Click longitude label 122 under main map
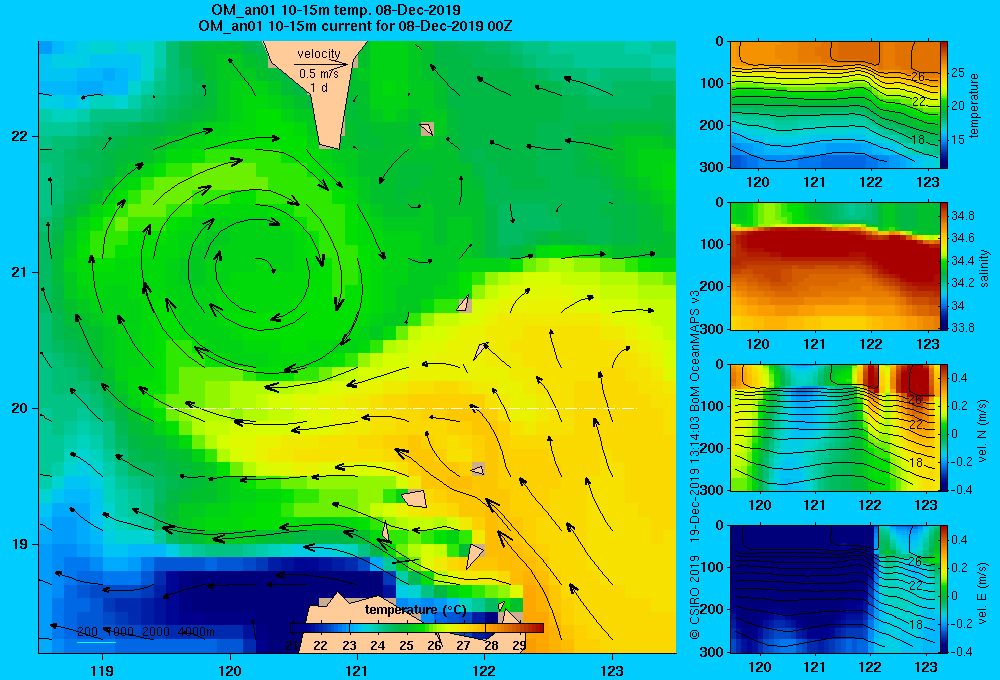Image resolution: width=1000 pixels, height=680 pixels. click(x=485, y=670)
